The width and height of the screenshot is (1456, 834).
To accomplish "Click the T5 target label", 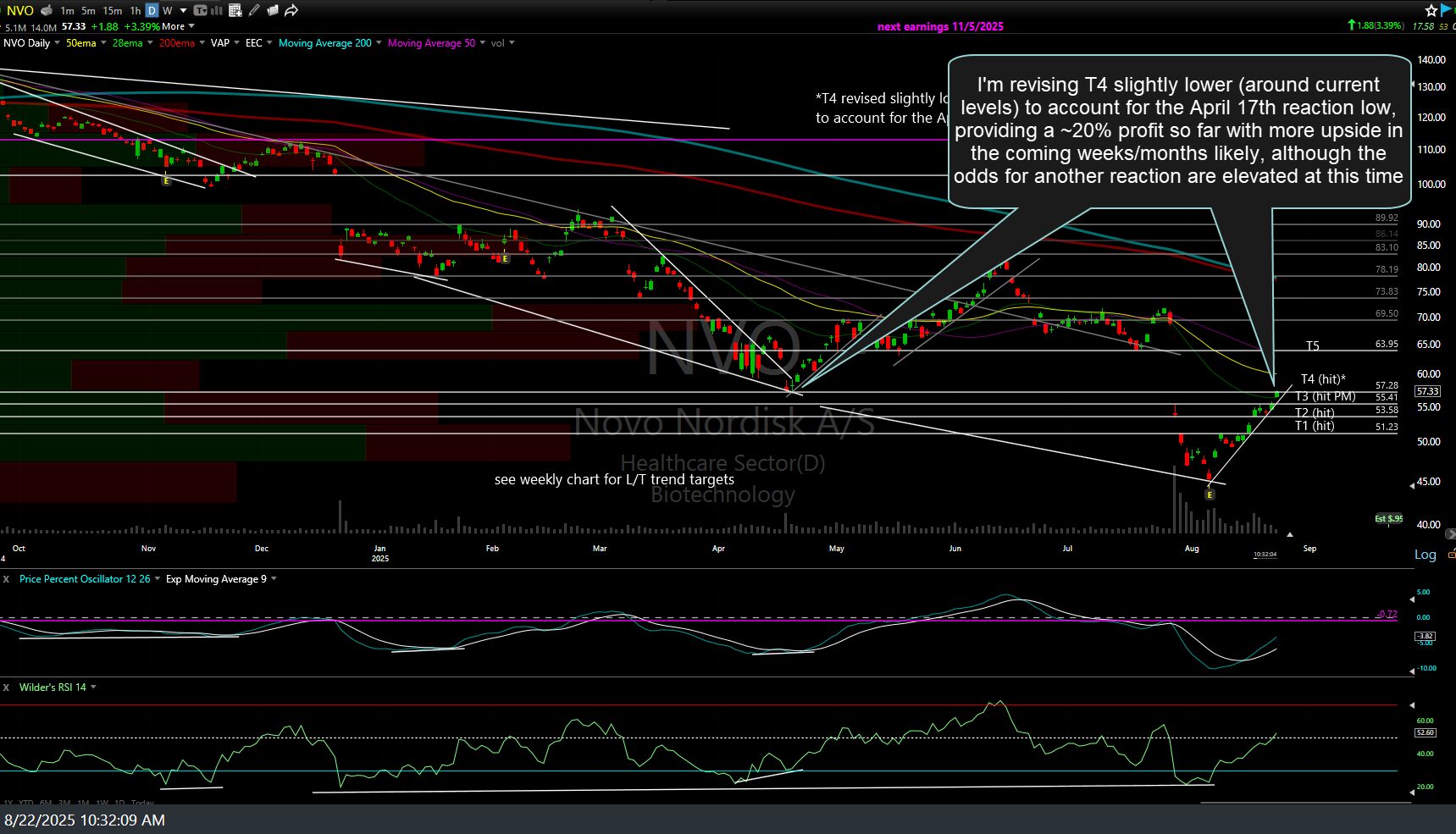I will [1312, 345].
